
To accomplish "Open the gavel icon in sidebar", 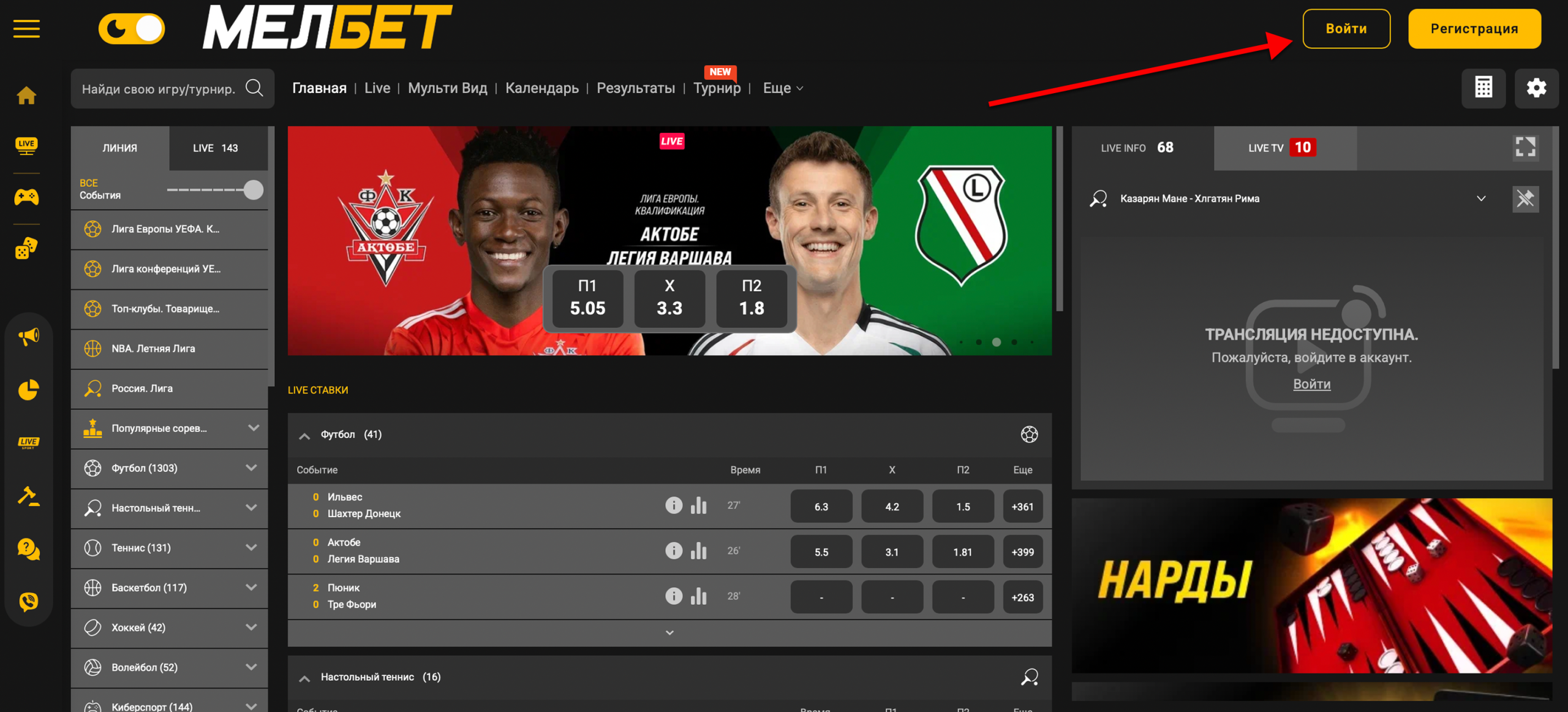I will coord(28,496).
